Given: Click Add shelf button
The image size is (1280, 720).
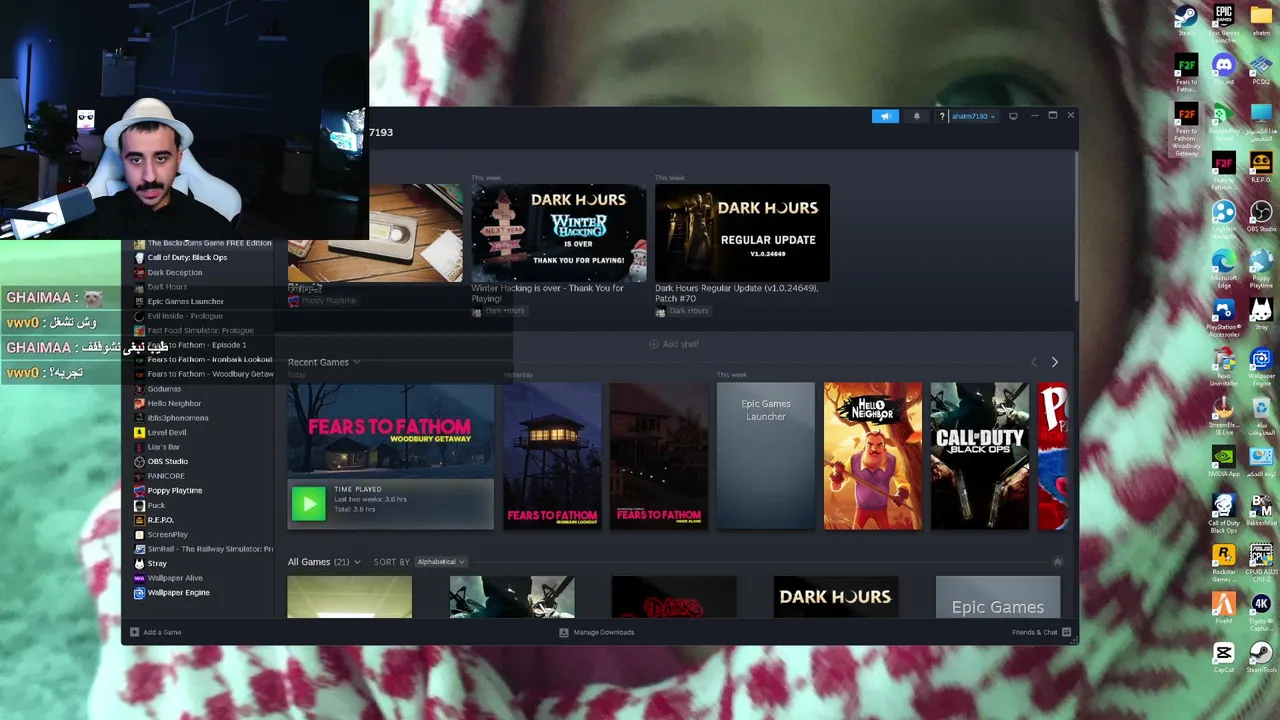Looking at the screenshot, I should pyautogui.click(x=674, y=344).
